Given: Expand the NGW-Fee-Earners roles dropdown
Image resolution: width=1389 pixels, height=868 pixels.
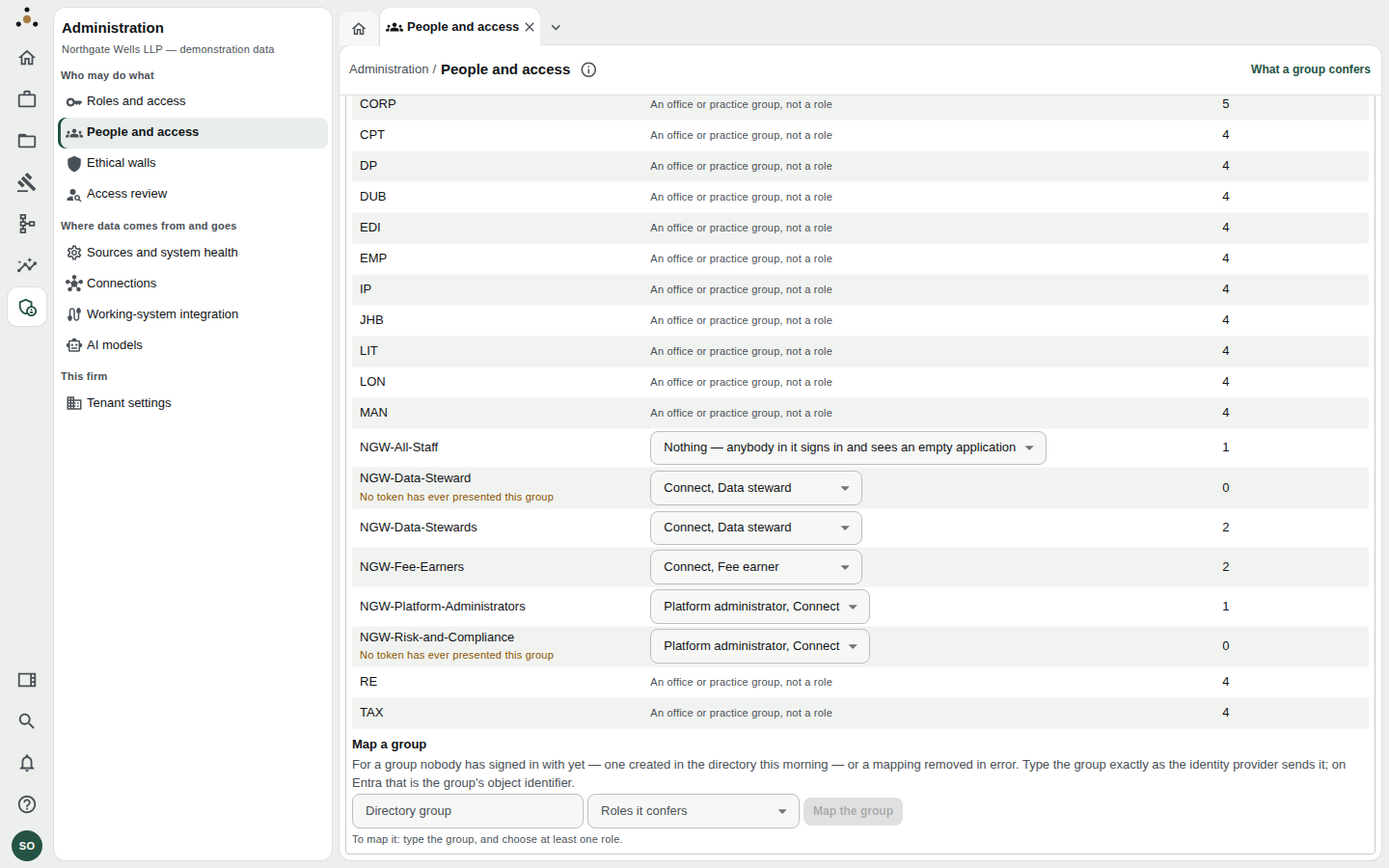Looking at the screenshot, I should [756, 567].
